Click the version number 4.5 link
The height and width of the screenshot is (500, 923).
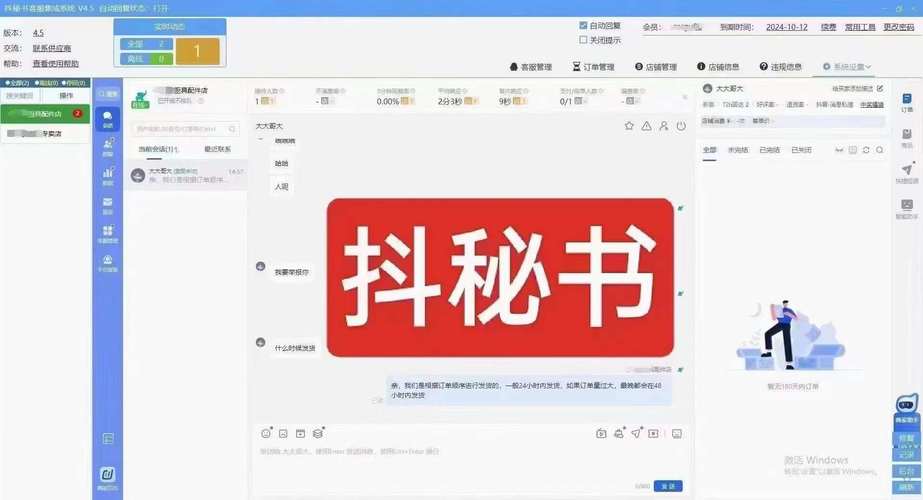(x=38, y=33)
